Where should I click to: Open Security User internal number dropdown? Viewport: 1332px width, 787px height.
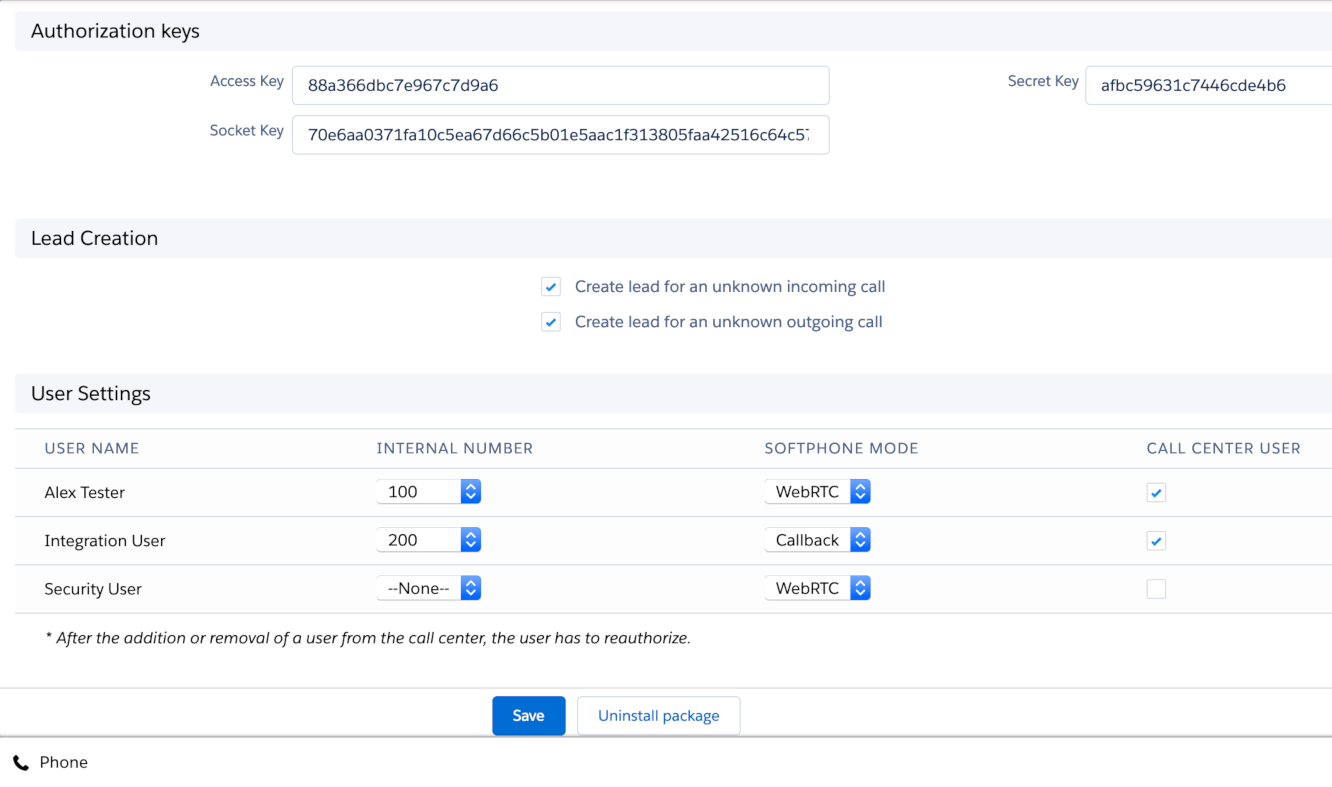429,588
